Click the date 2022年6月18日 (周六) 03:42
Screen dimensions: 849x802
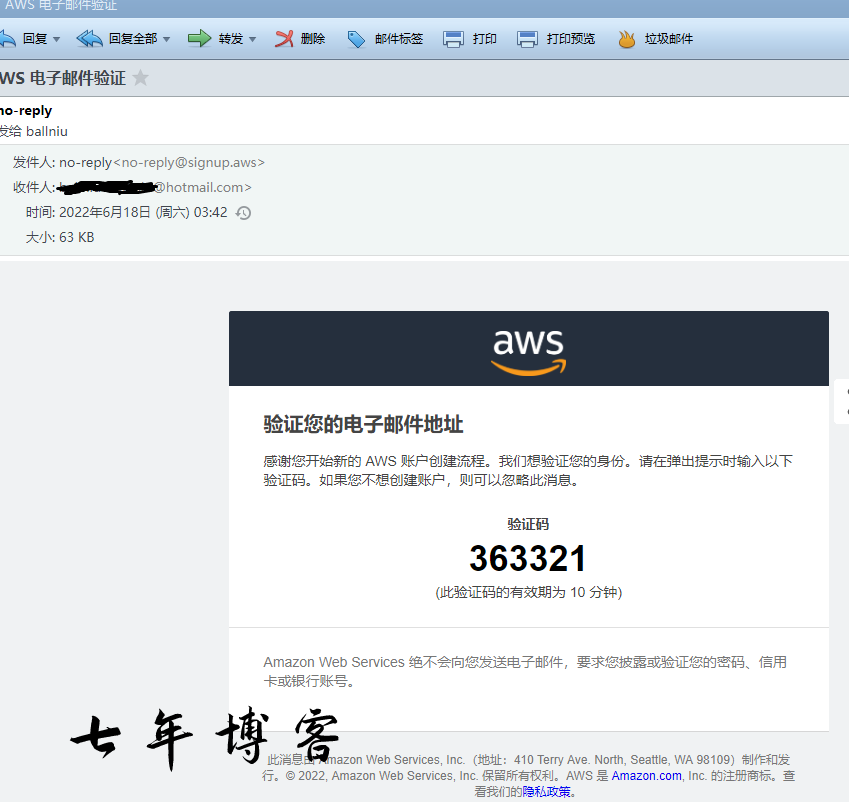(x=143, y=212)
